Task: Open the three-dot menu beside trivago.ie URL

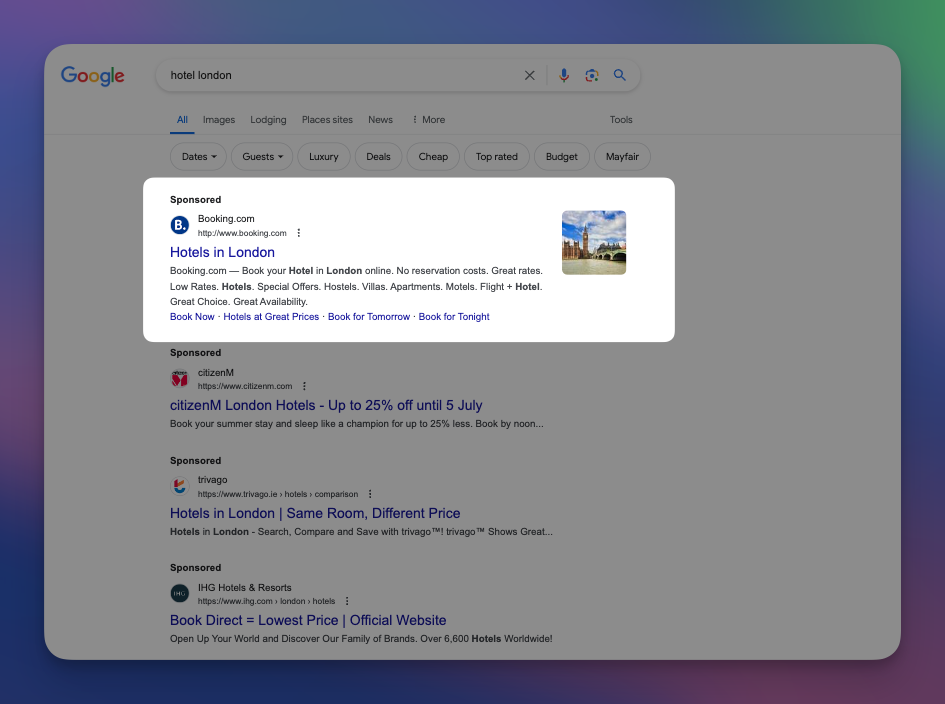Action: pos(370,494)
